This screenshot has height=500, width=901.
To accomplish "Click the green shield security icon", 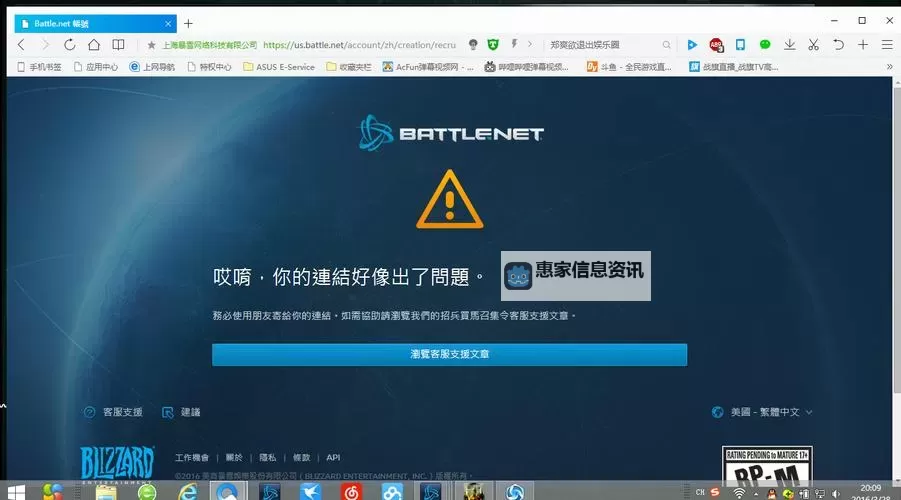I will point(493,44).
